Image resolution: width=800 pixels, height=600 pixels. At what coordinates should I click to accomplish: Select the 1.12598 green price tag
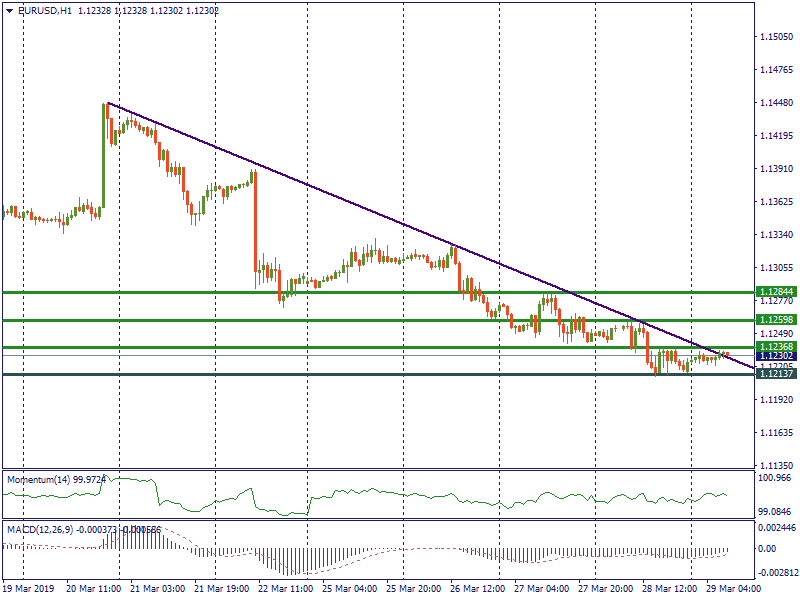776,320
